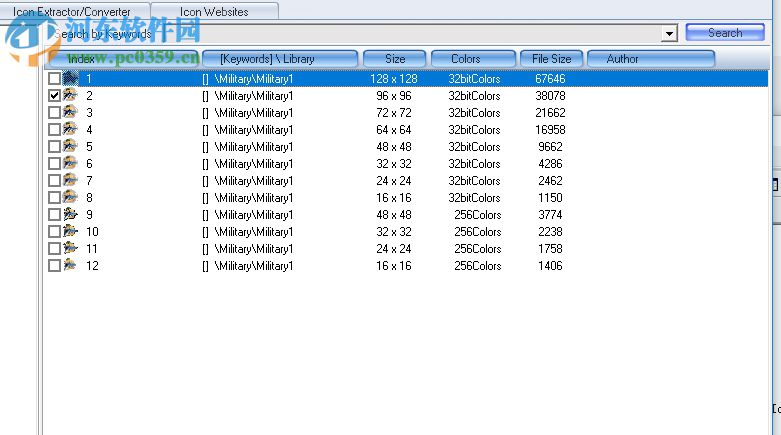Image resolution: width=781 pixels, height=435 pixels.
Task: Select the \Military\Military1 library entry in row 5
Action: (254, 146)
